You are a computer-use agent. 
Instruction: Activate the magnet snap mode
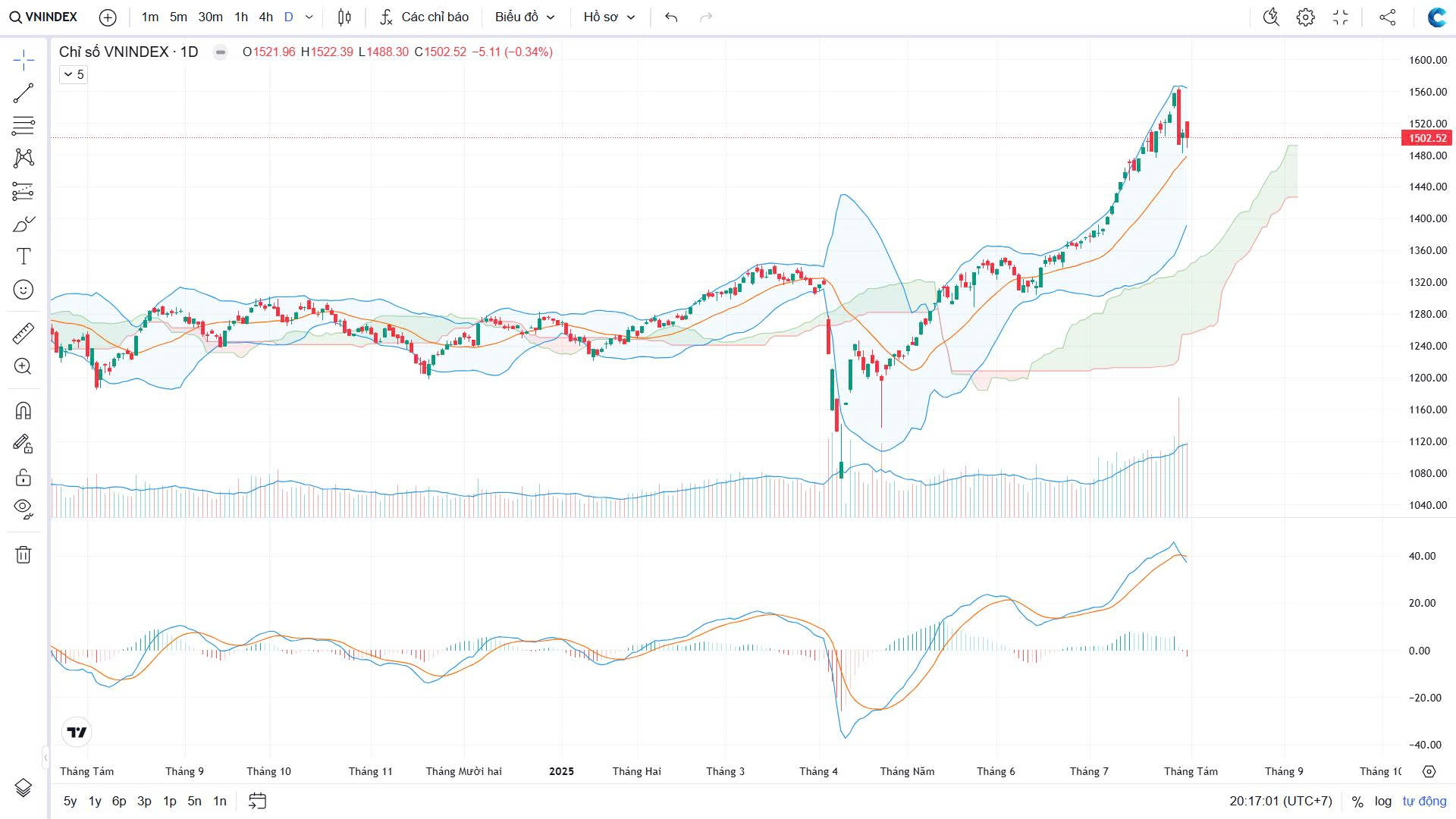pos(24,410)
